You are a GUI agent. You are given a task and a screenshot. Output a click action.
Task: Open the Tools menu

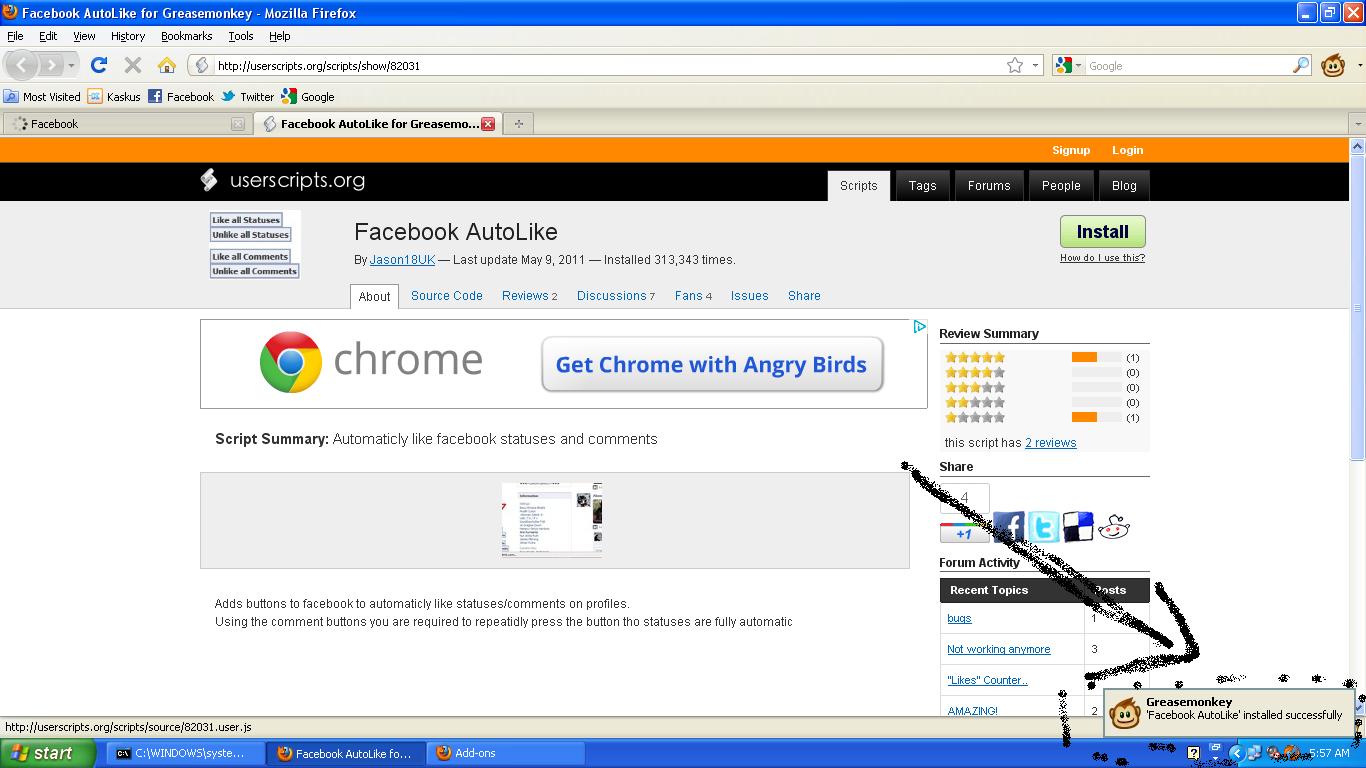[x=241, y=36]
